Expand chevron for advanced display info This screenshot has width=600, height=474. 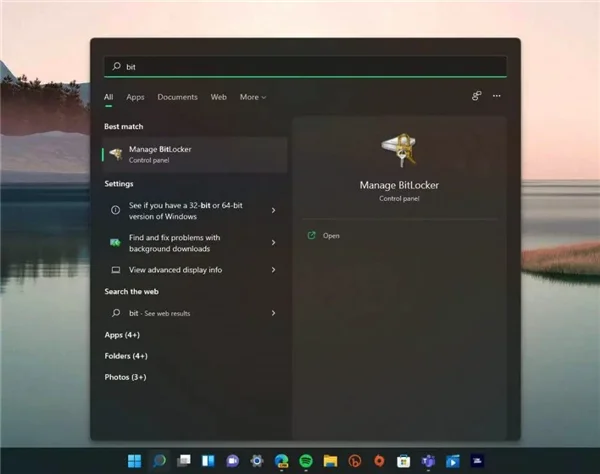[273, 270]
